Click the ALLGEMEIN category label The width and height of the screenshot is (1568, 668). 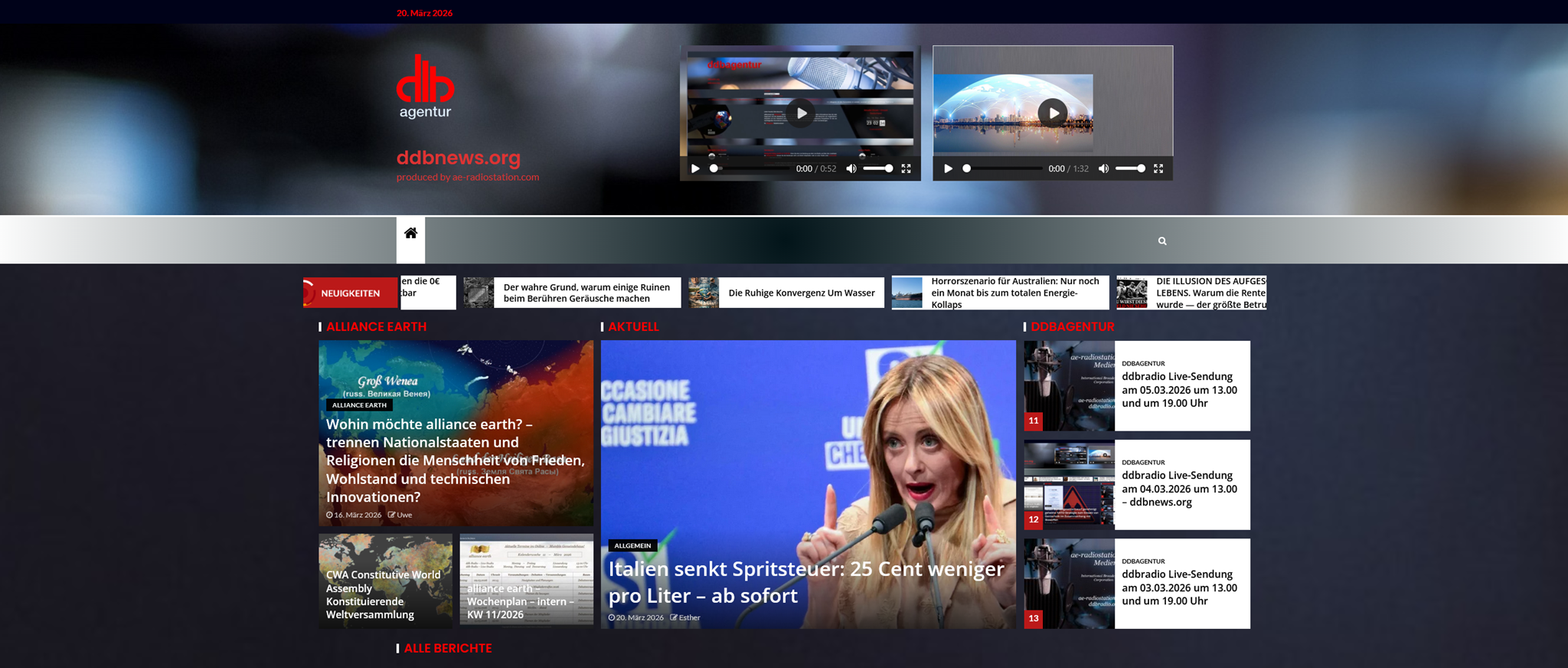[632, 545]
